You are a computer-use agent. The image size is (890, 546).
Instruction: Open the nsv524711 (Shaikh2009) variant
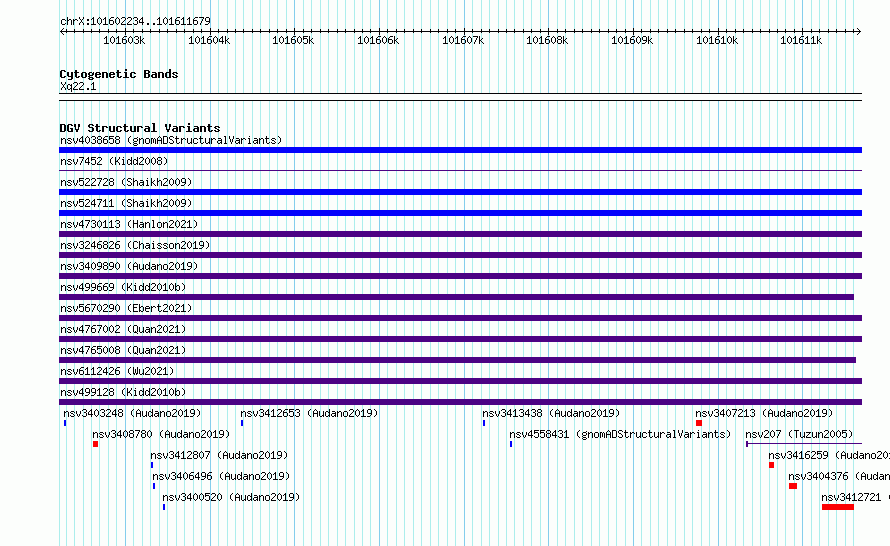tap(126, 203)
